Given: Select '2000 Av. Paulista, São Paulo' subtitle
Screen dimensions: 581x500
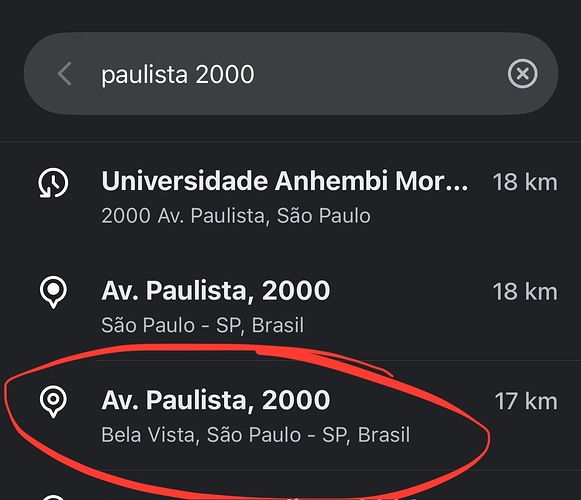Looking at the screenshot, I should point(236,216).
